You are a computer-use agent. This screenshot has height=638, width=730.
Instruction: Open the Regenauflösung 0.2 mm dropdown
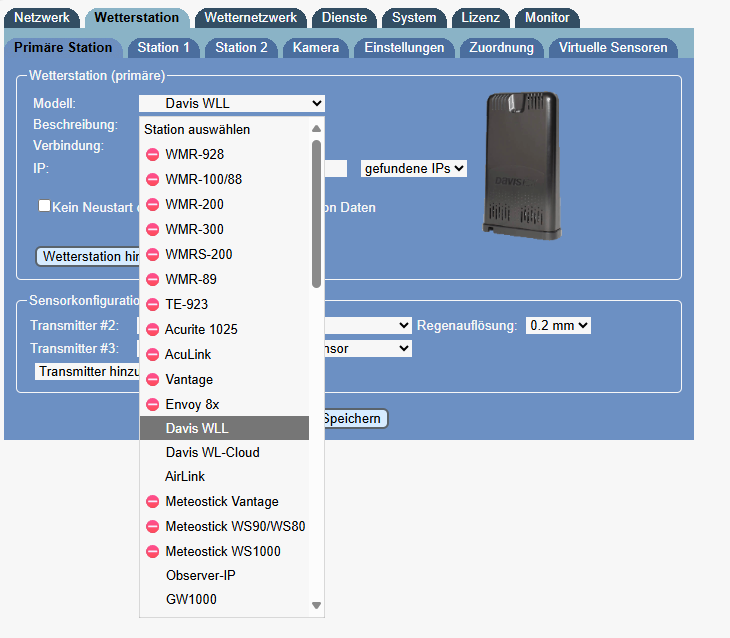[558, 325]
